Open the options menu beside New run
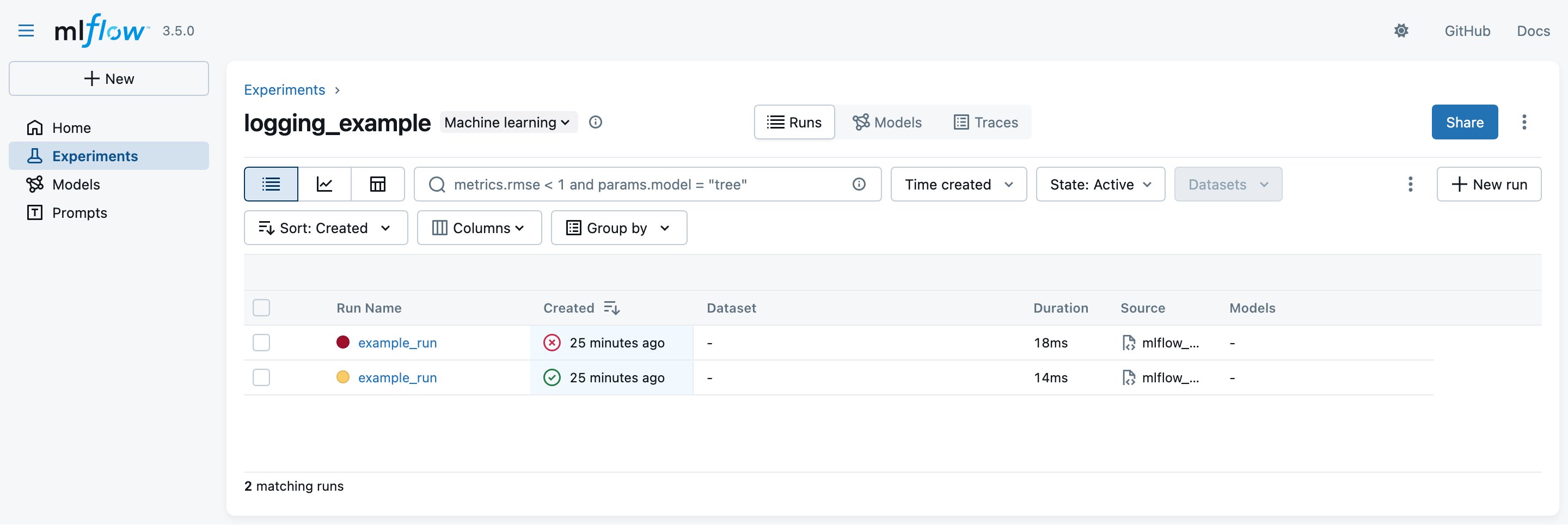This screenshot has height=525, width=1568. tap(1410, 184)
